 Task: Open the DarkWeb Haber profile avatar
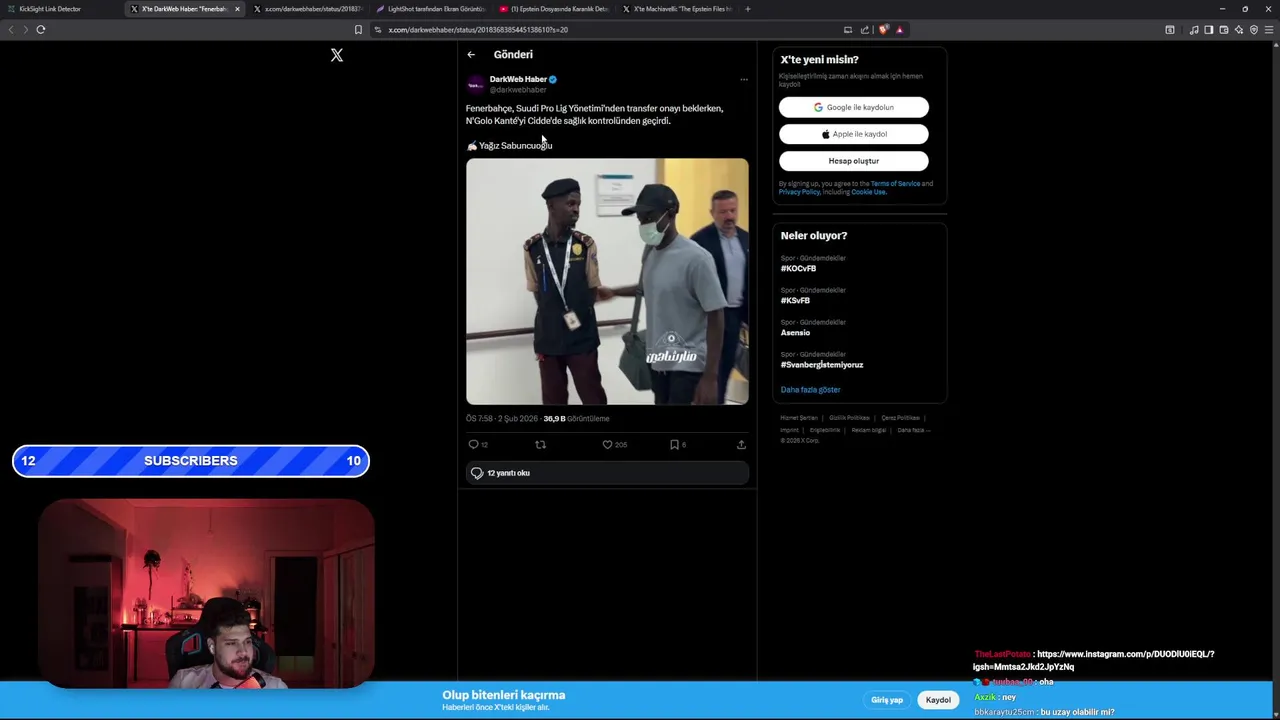pyautogui.click(x=476, y=84)
